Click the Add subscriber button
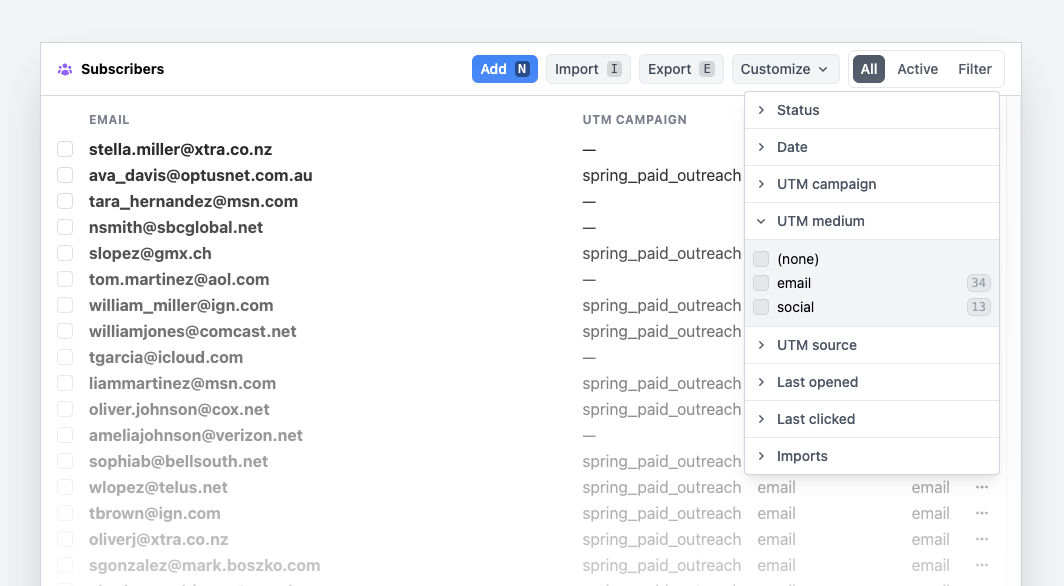The width and height of the screenshot is (1064, 586). pyautogui.click(x=504, y=69)
